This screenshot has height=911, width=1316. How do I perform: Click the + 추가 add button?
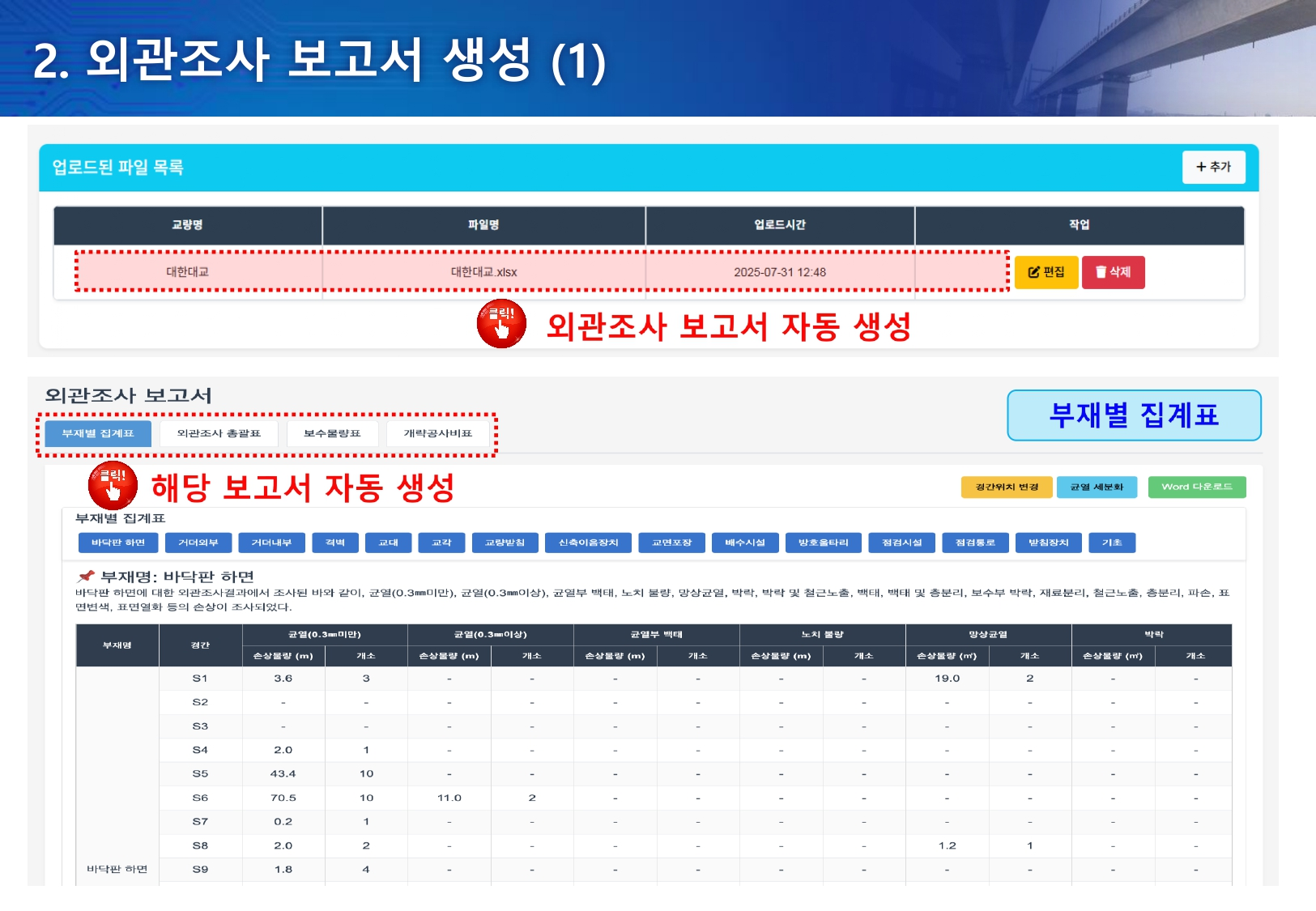click(x=1213, y=167)
